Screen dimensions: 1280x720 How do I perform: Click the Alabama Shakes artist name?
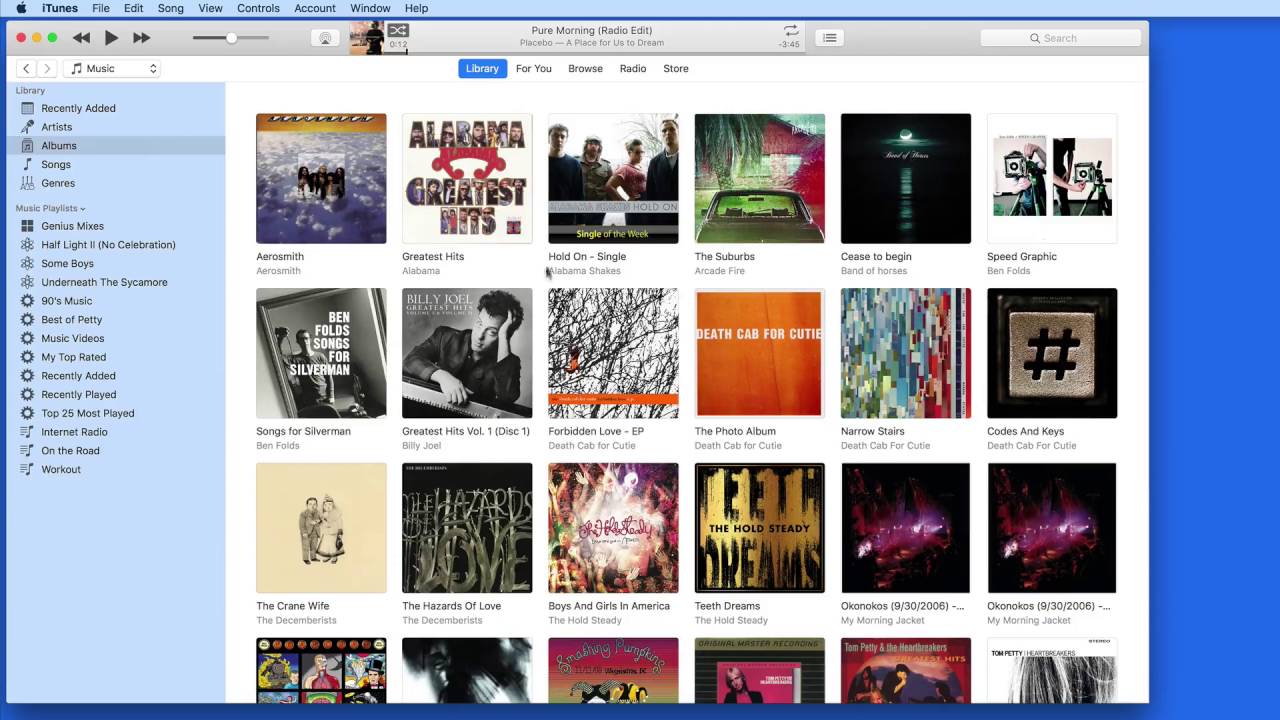pos(585,271)
